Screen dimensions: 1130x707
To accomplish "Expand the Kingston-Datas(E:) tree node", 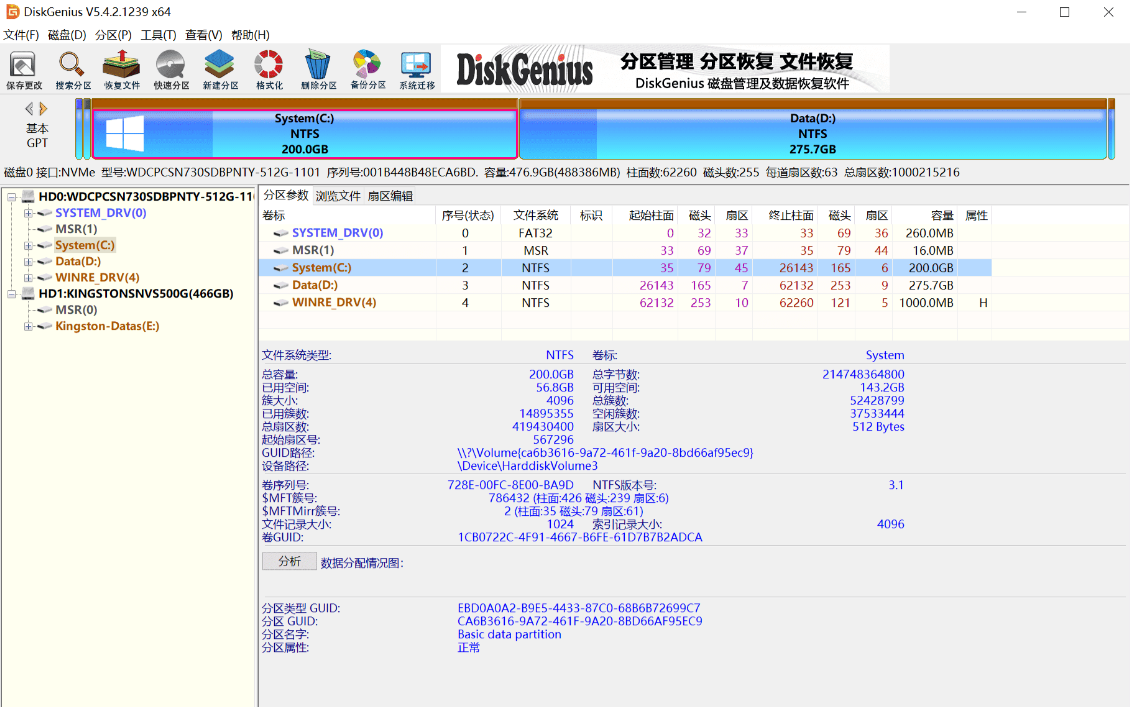I will point(28,326).
